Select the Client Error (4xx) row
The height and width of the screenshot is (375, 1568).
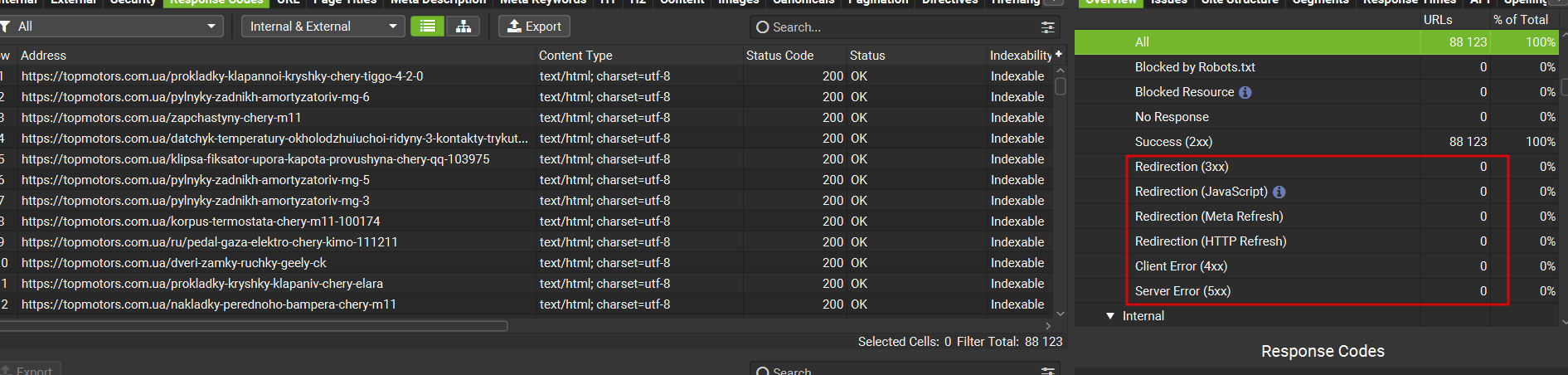1181,266
